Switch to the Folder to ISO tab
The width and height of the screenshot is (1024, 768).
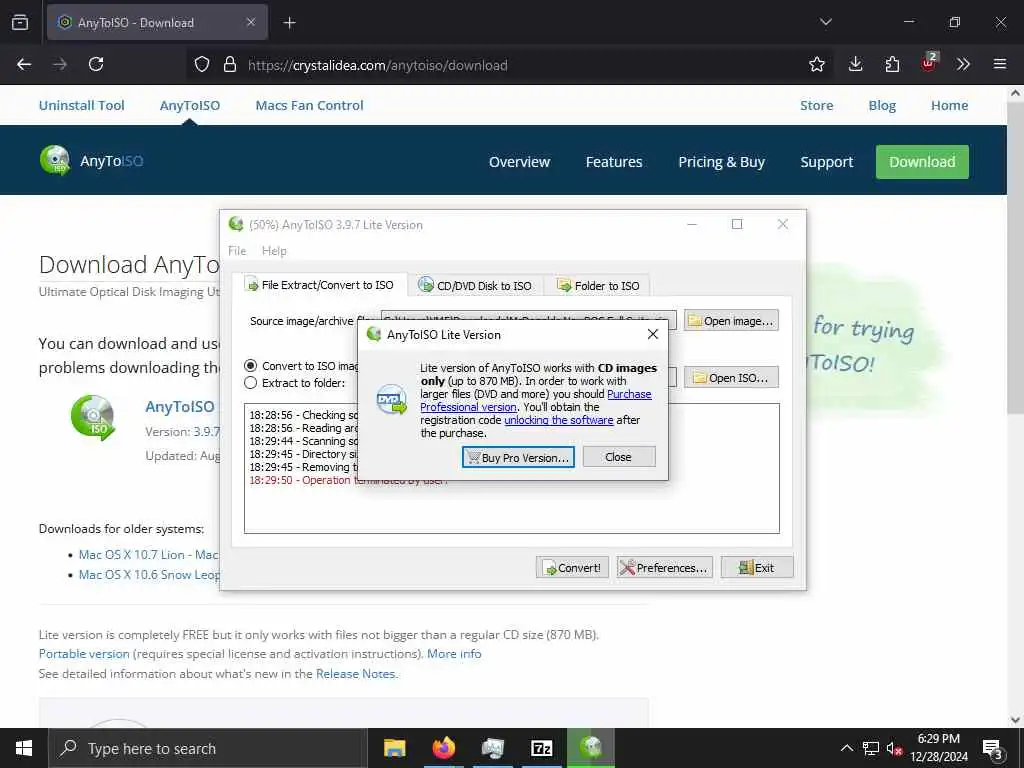click(598, 285)
